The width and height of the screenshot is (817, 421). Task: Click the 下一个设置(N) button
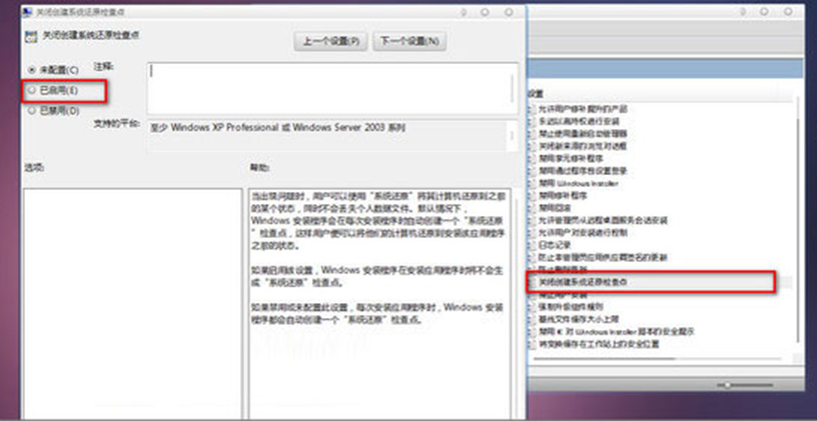point(409,42)
